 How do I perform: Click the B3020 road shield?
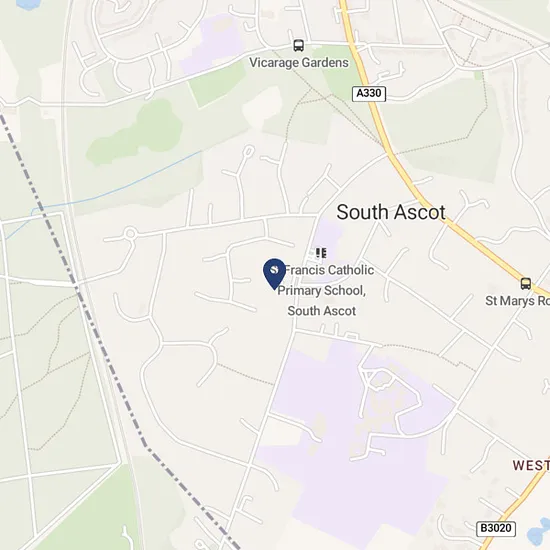[x=496, y=528]
